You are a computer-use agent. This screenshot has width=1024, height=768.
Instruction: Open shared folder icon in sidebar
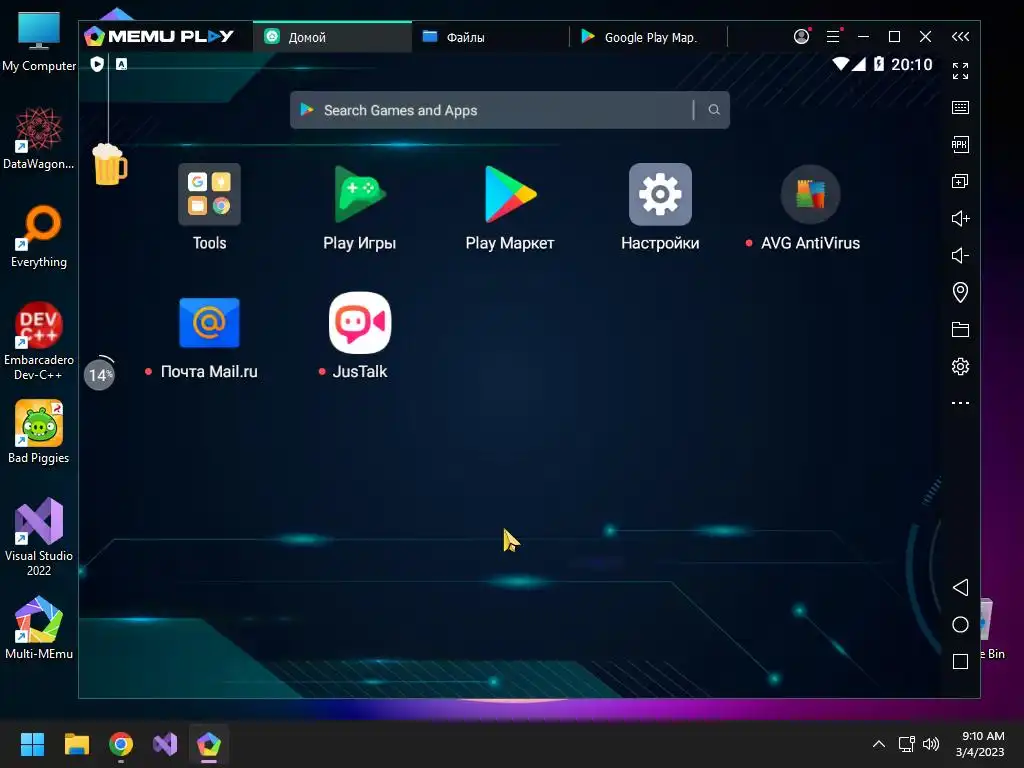click(960, 329)
